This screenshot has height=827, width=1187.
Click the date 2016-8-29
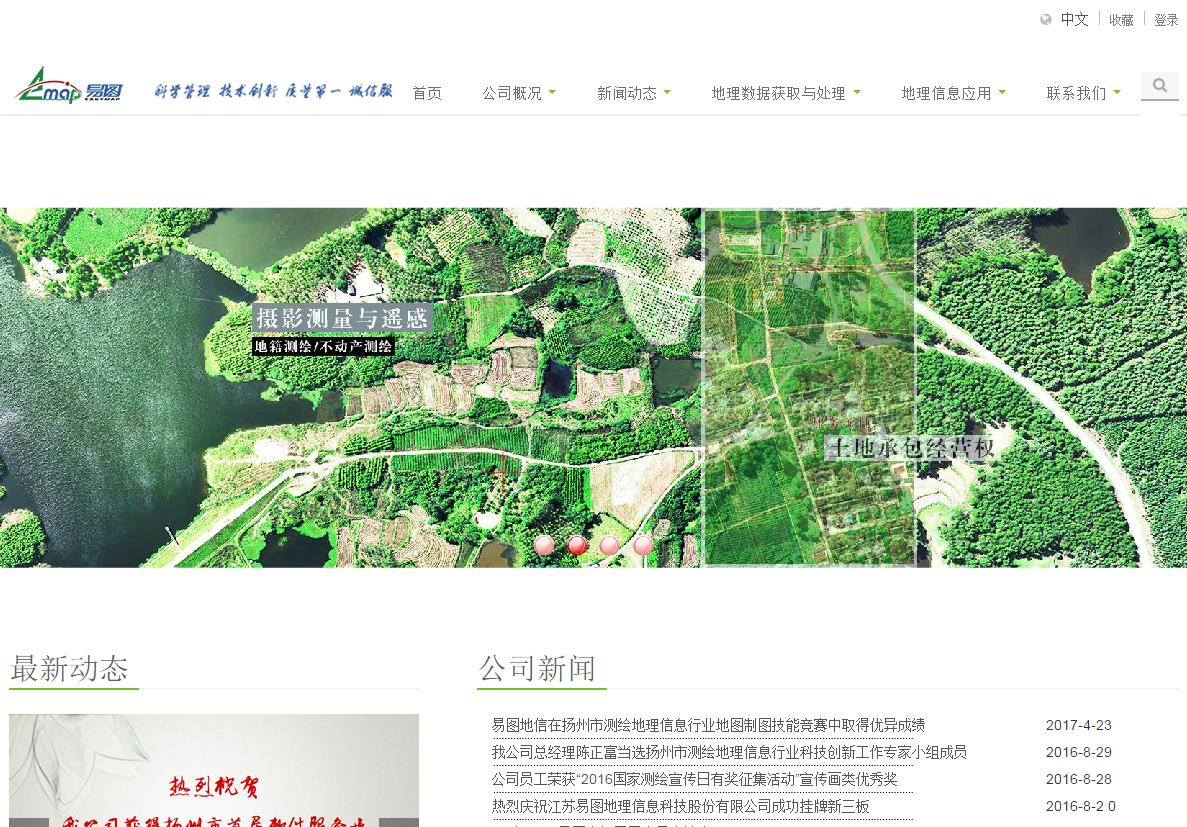point(1079,753)
